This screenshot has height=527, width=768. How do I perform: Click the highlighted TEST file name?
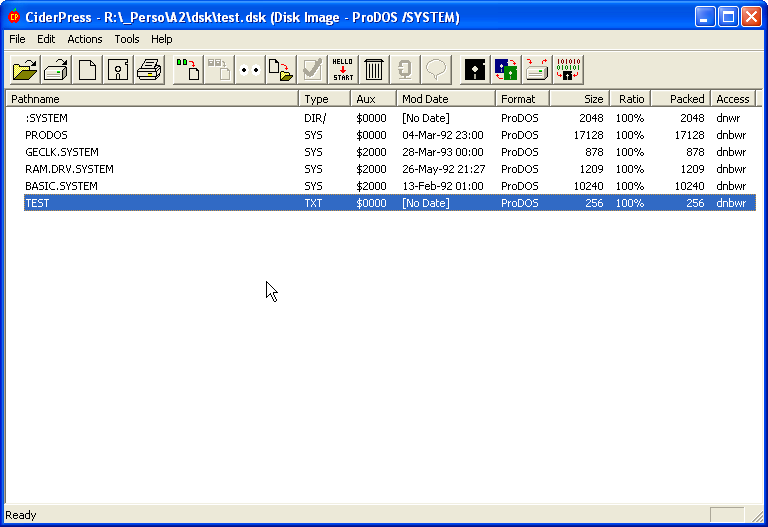tap(37, 203)
